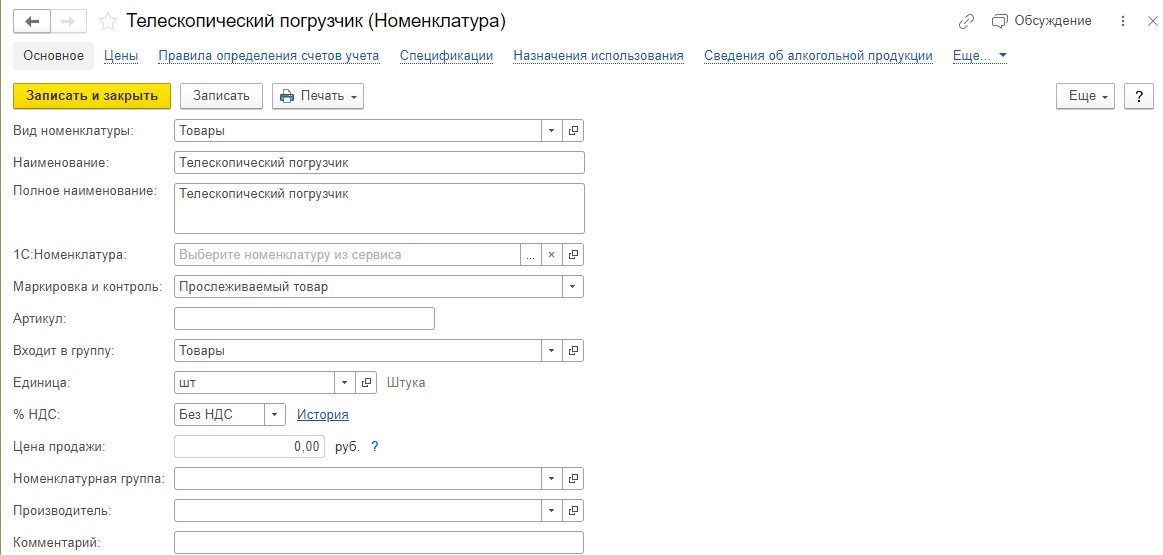The height and width of the screenshot is (555, 1163).
Task: Click the Комментарий input field
Action: 379,542
